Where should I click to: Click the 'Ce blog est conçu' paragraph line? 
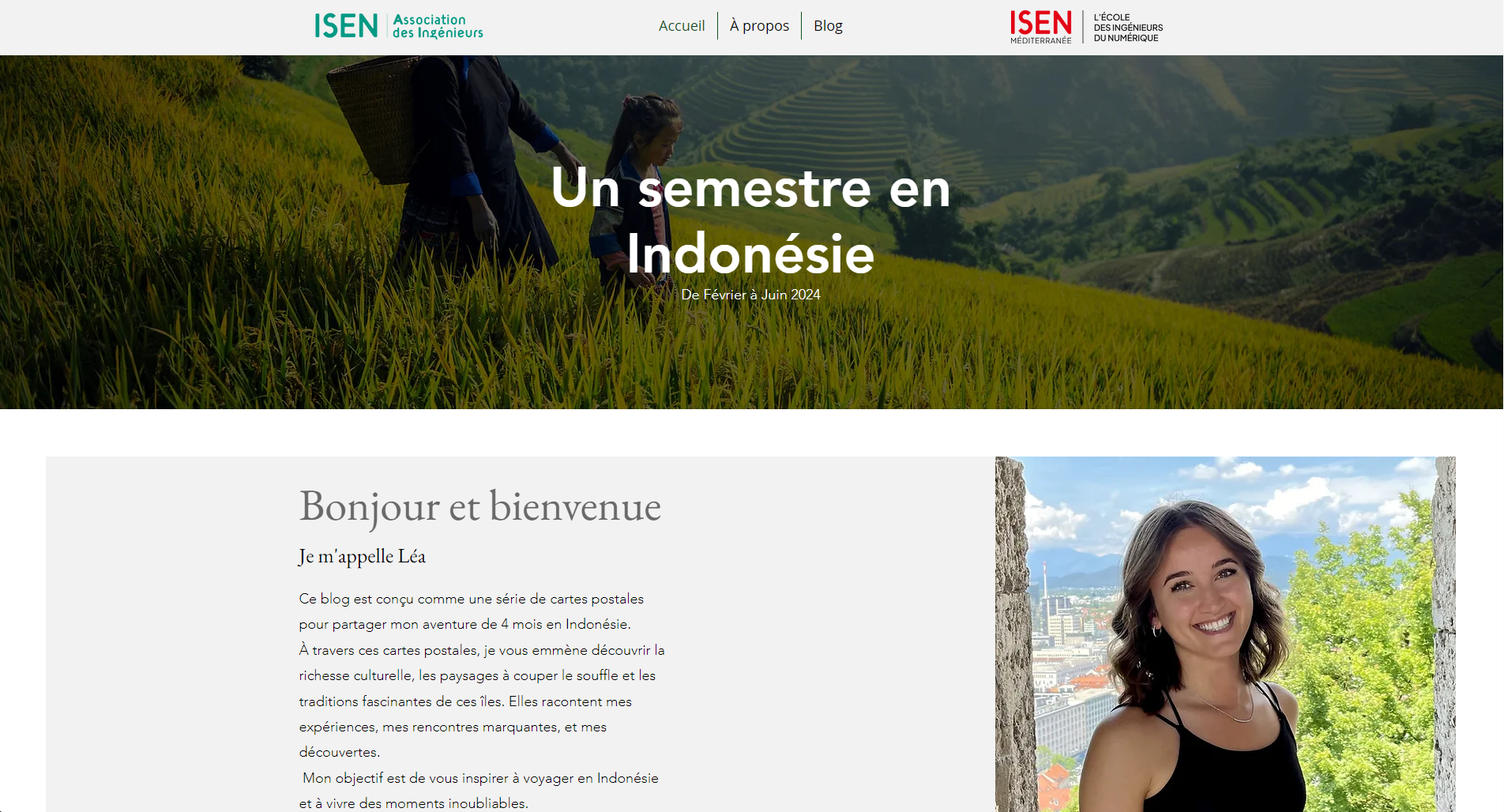tap(472, 599)
